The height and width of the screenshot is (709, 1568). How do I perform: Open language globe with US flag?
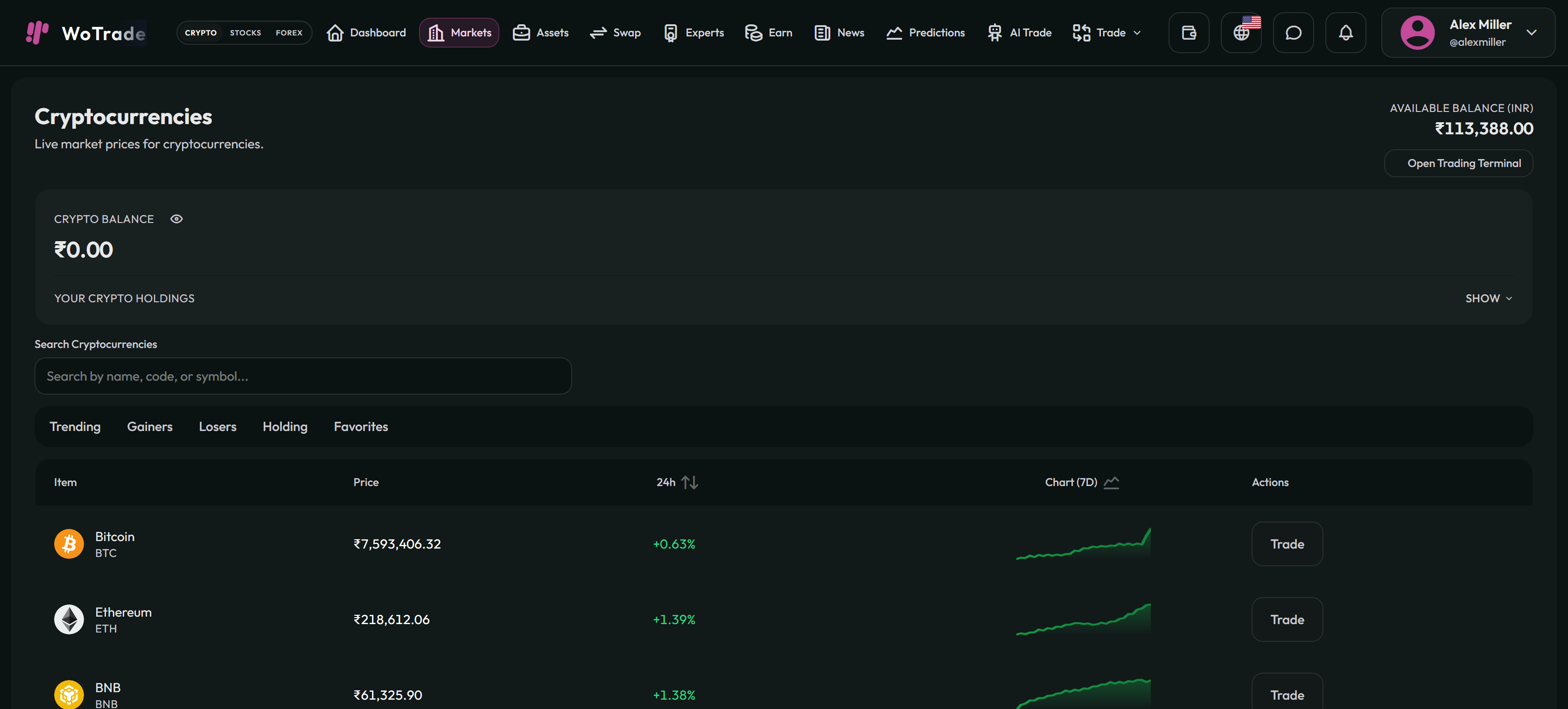(x=1241, y=32)
